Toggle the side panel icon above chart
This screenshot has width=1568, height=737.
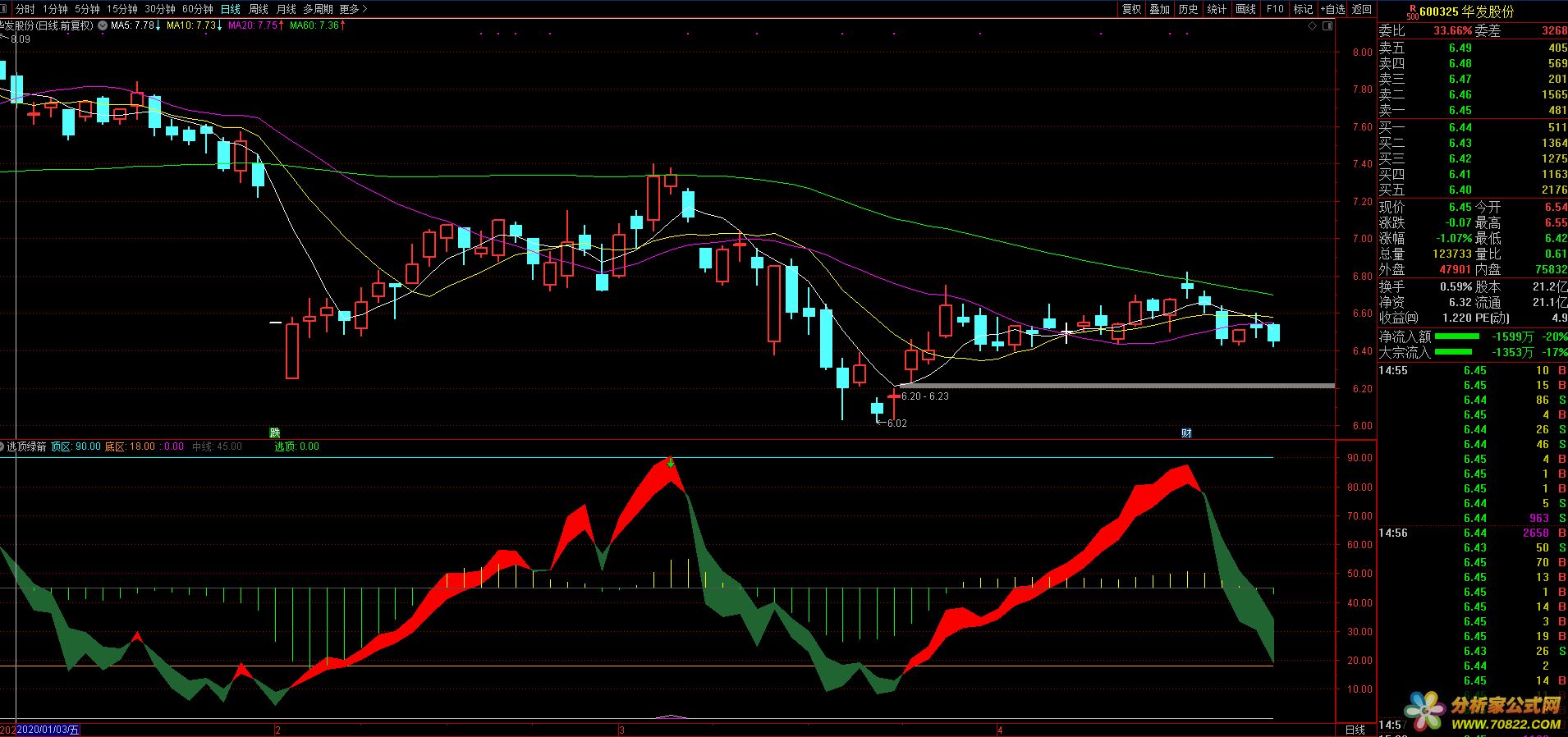(1327, 26)
